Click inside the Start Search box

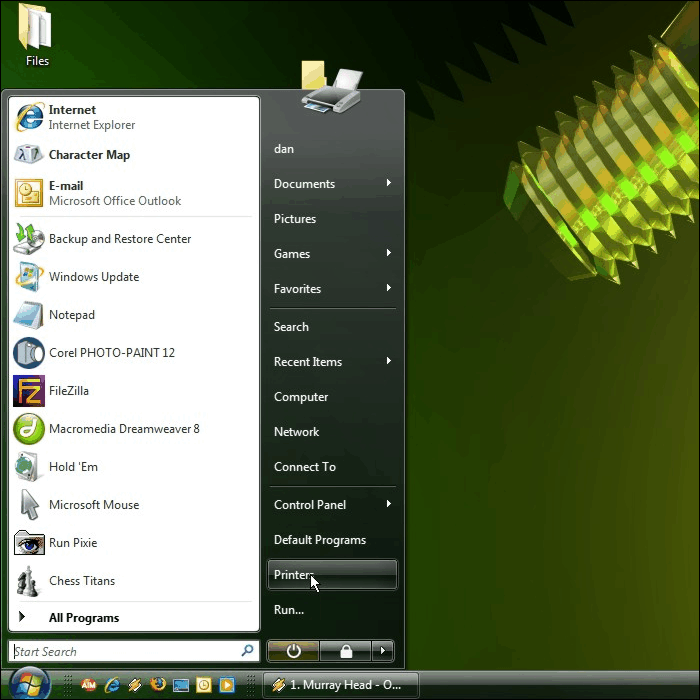[x=125, y=652]
